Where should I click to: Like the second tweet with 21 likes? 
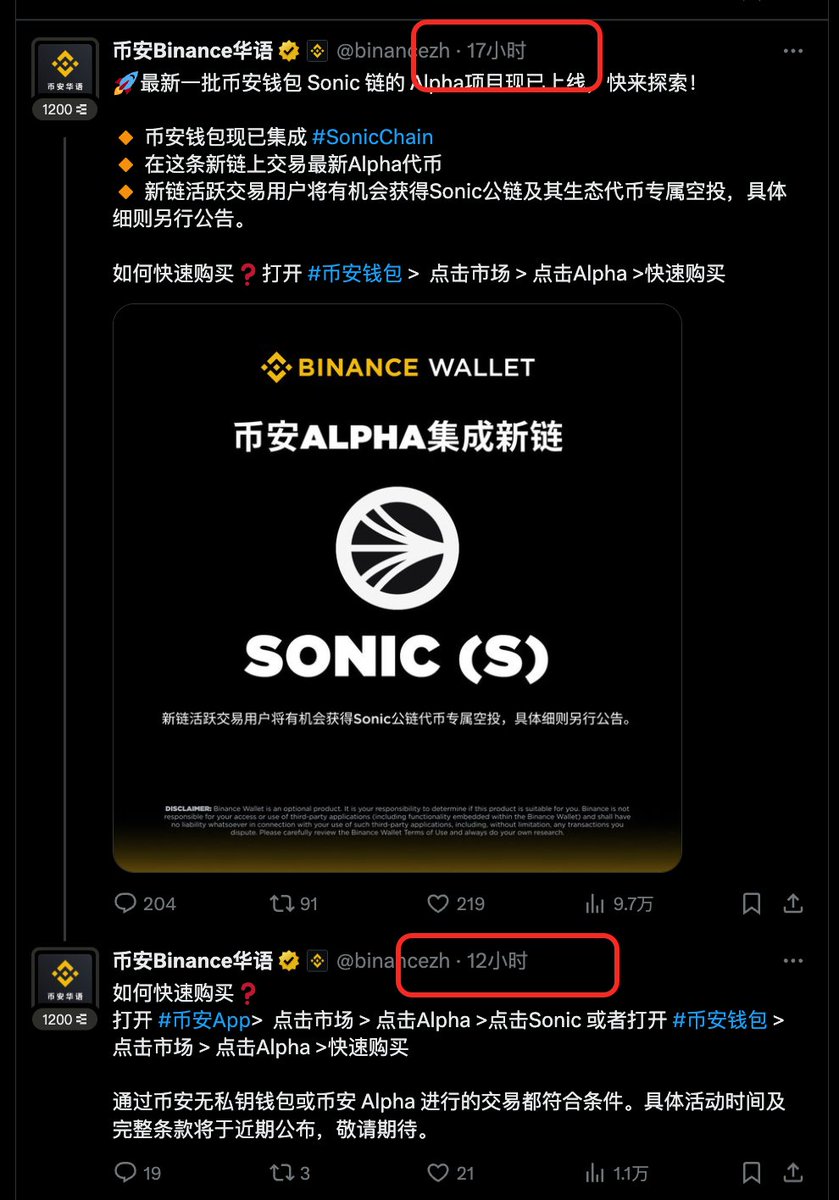point(451,1172)
